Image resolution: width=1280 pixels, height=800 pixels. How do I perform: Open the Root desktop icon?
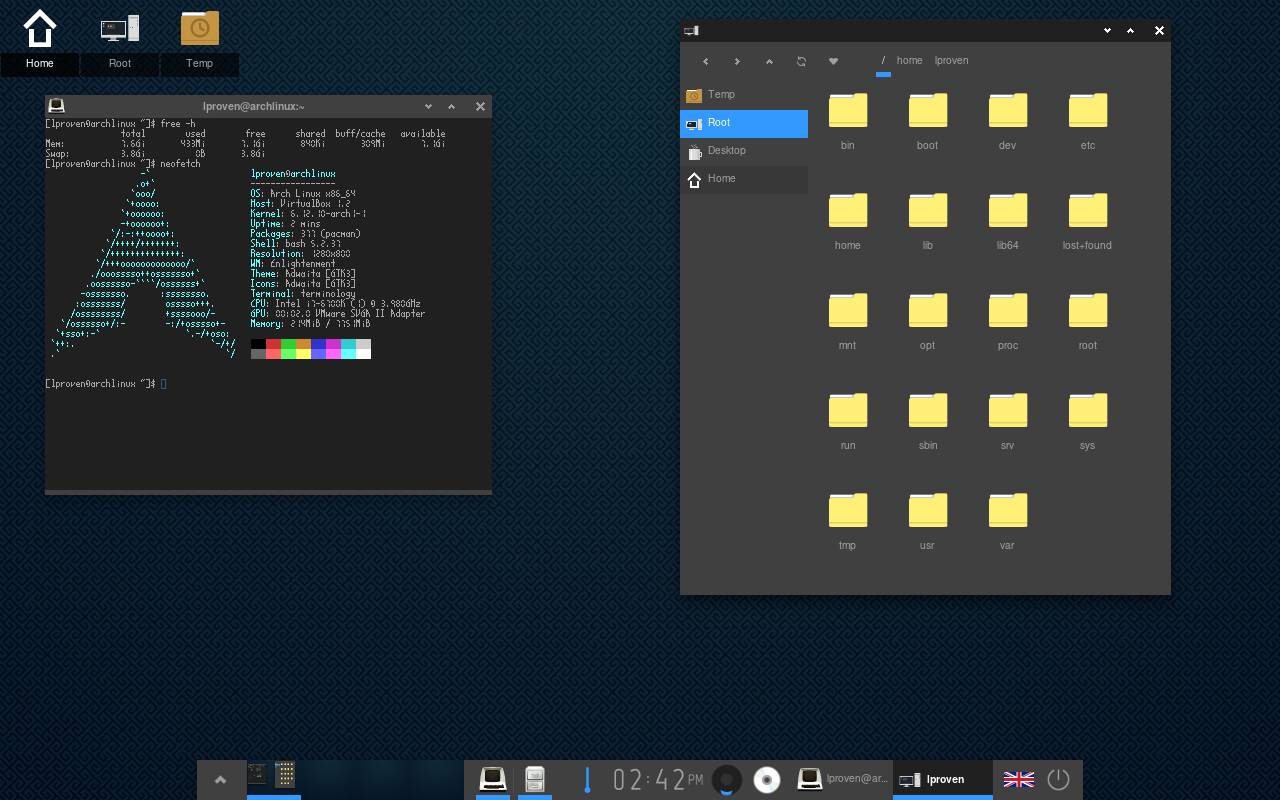120,40
